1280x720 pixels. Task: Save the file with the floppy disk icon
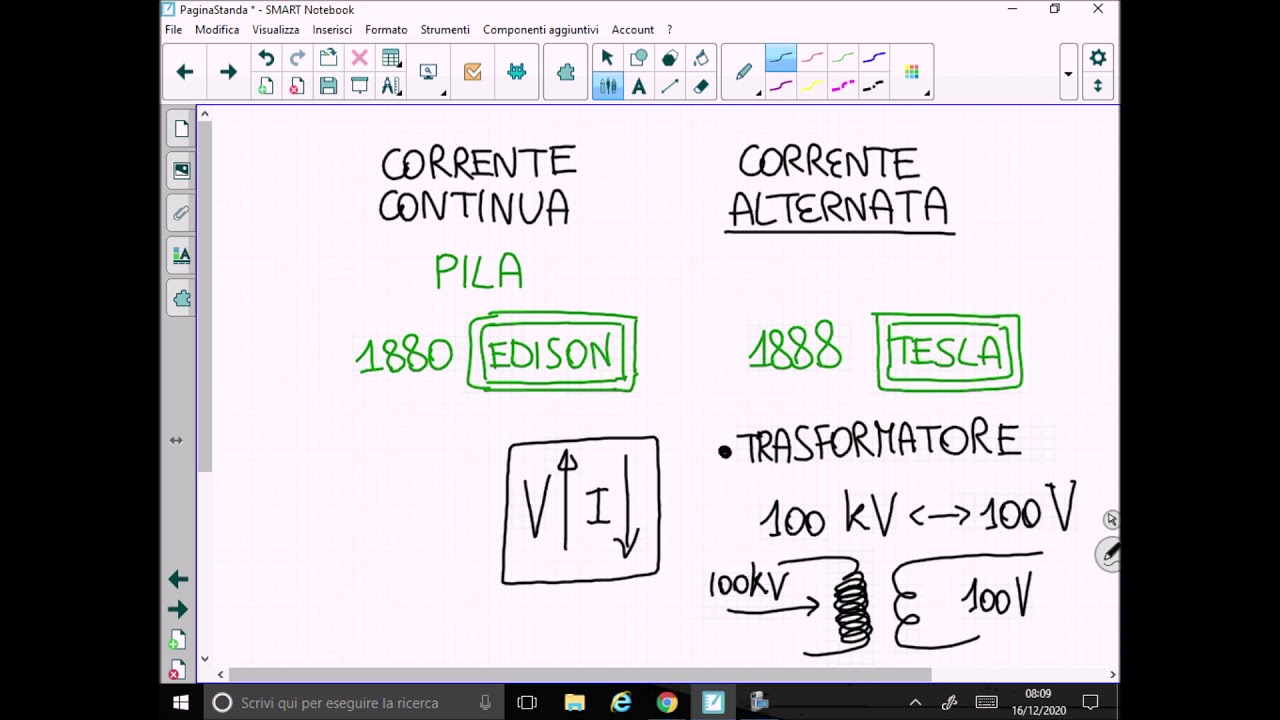(328, 87)
